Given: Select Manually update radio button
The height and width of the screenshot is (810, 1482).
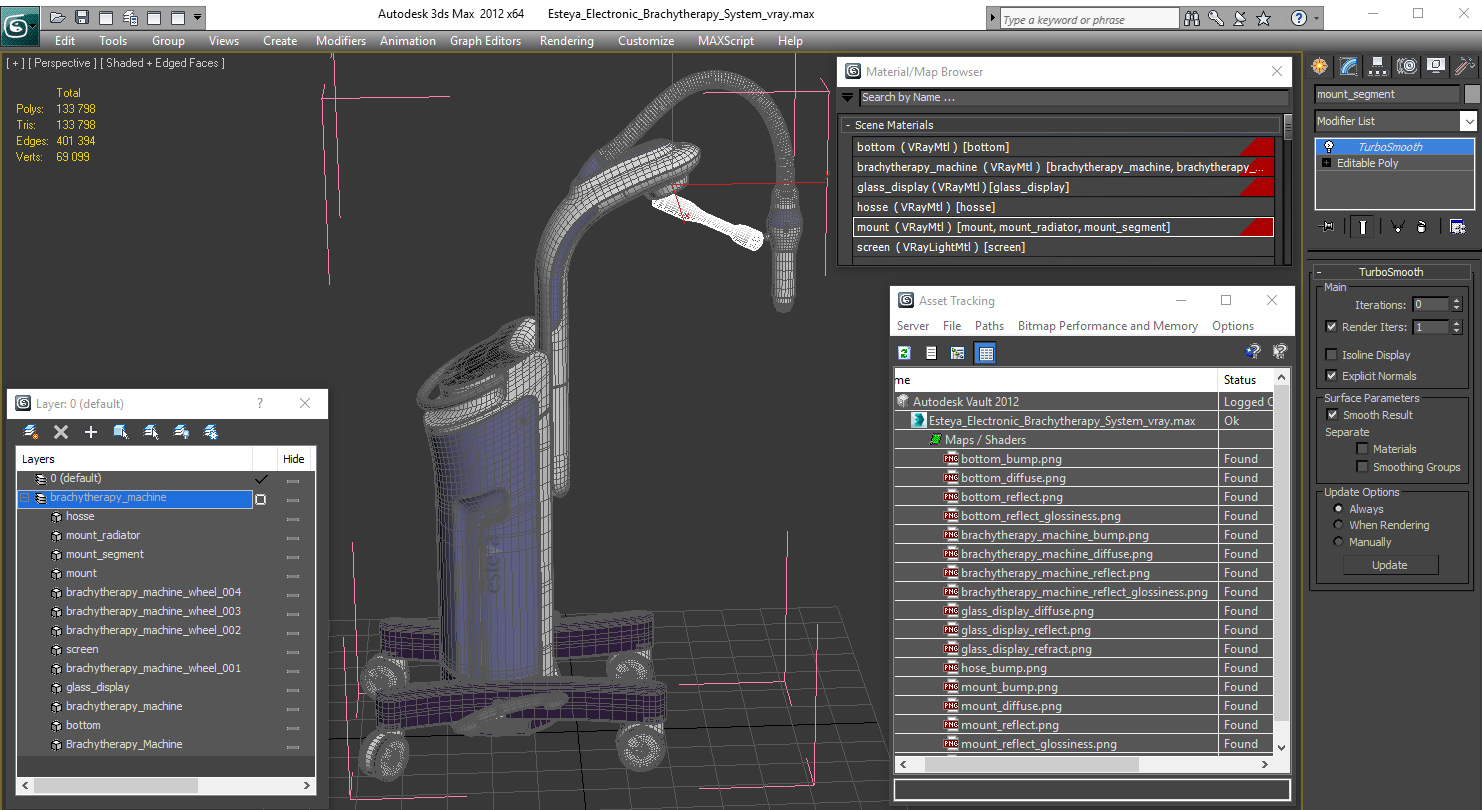Looking at the screenshot, I should (x=1338, y=542).
